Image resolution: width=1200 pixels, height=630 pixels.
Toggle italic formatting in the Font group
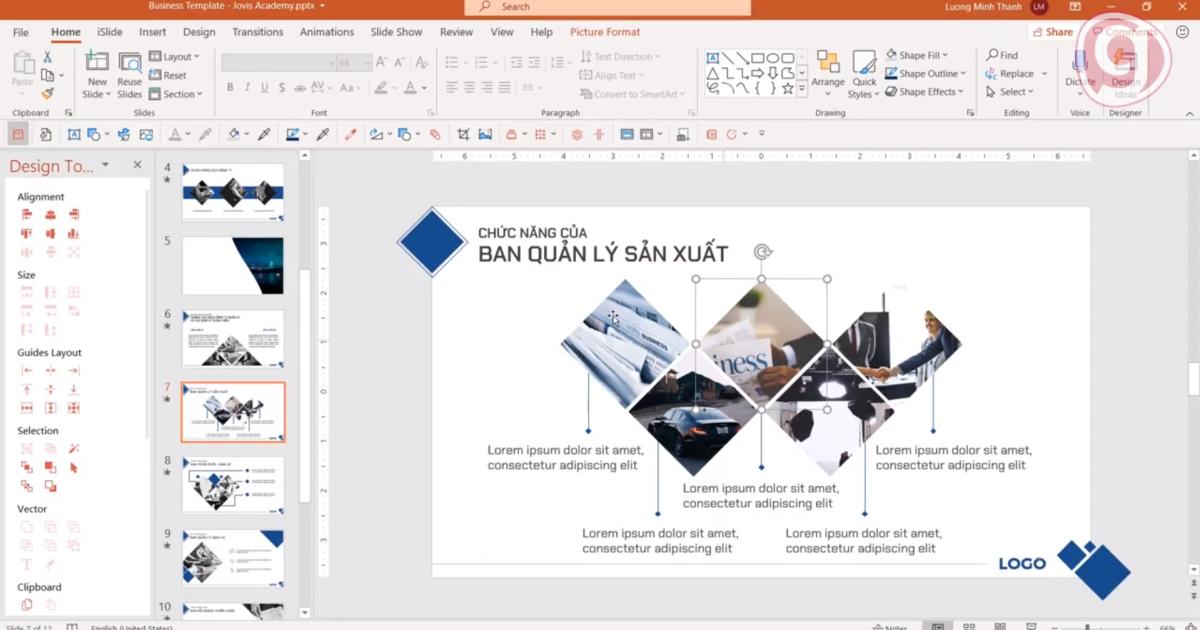click(247, 88)
